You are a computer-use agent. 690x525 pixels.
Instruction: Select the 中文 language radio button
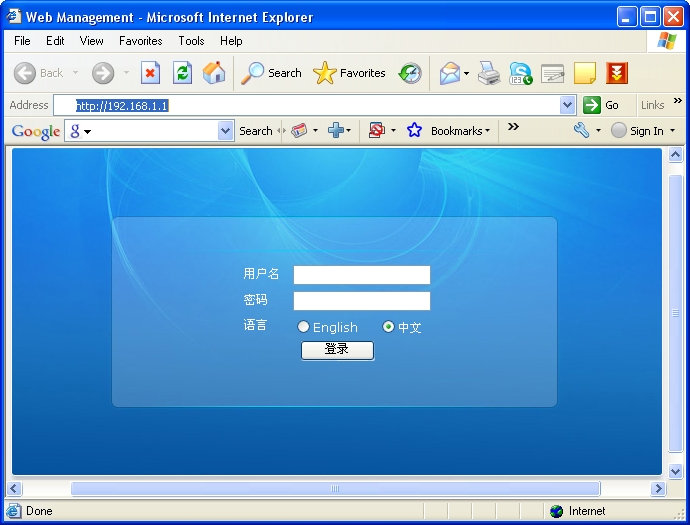click(x=388, y=327)
